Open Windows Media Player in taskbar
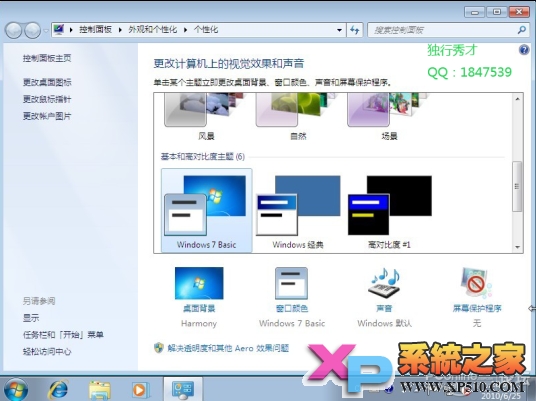The image size is (536, 401). point(139,389)
